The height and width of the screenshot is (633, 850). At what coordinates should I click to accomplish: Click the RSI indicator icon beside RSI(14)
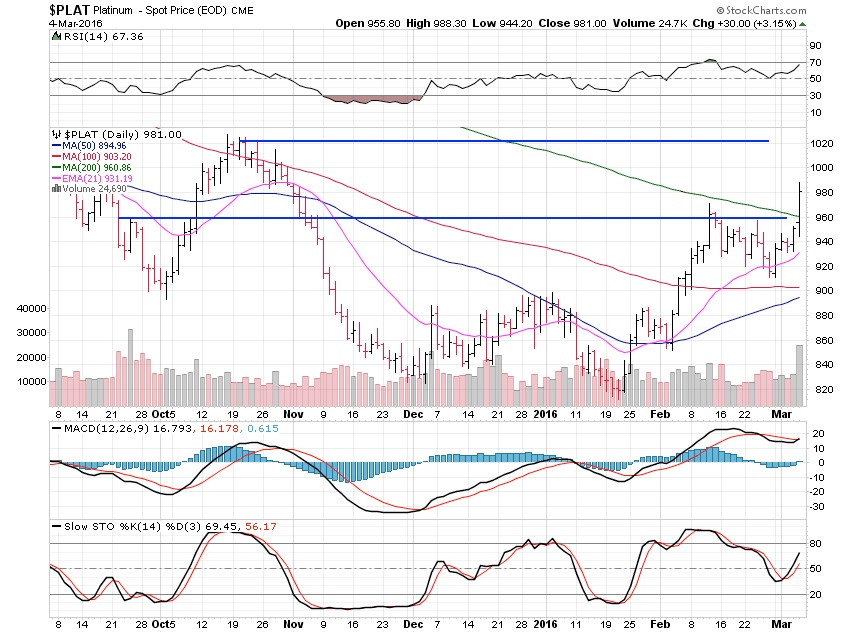[x=56, y=36]
